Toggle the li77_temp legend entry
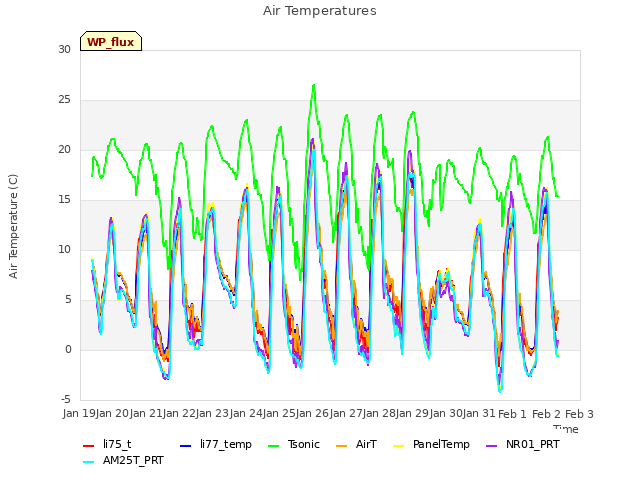The width and height of the screenshot is (640, 480). point(216,444)
